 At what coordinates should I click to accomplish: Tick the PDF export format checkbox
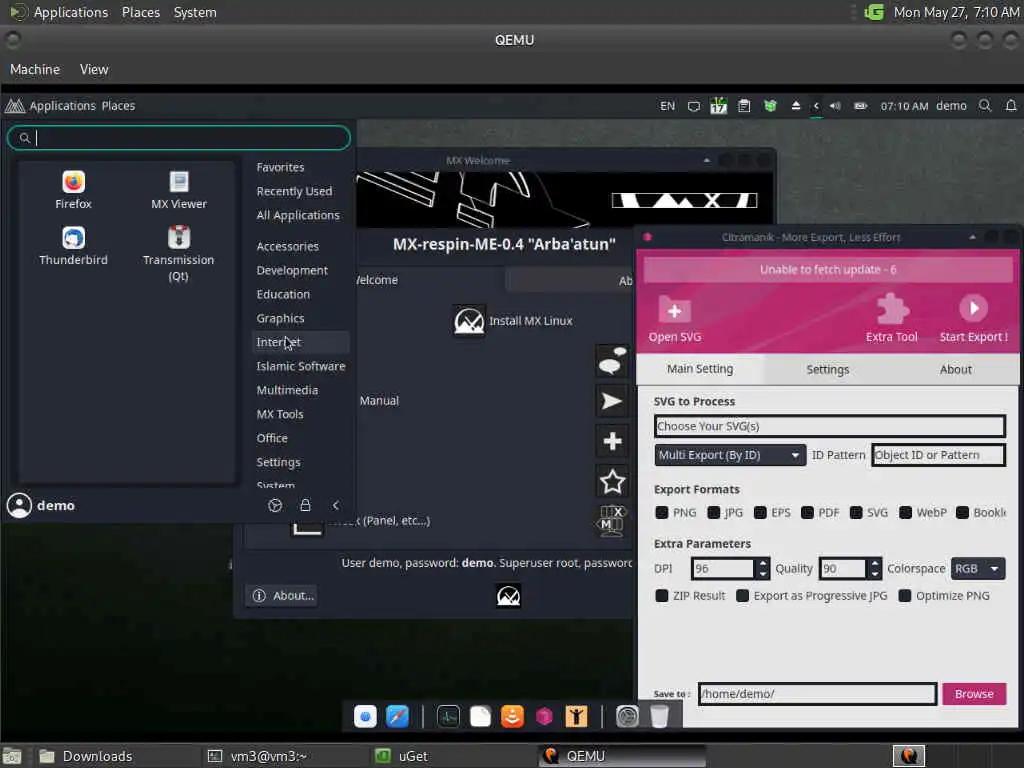click(808, 513)
